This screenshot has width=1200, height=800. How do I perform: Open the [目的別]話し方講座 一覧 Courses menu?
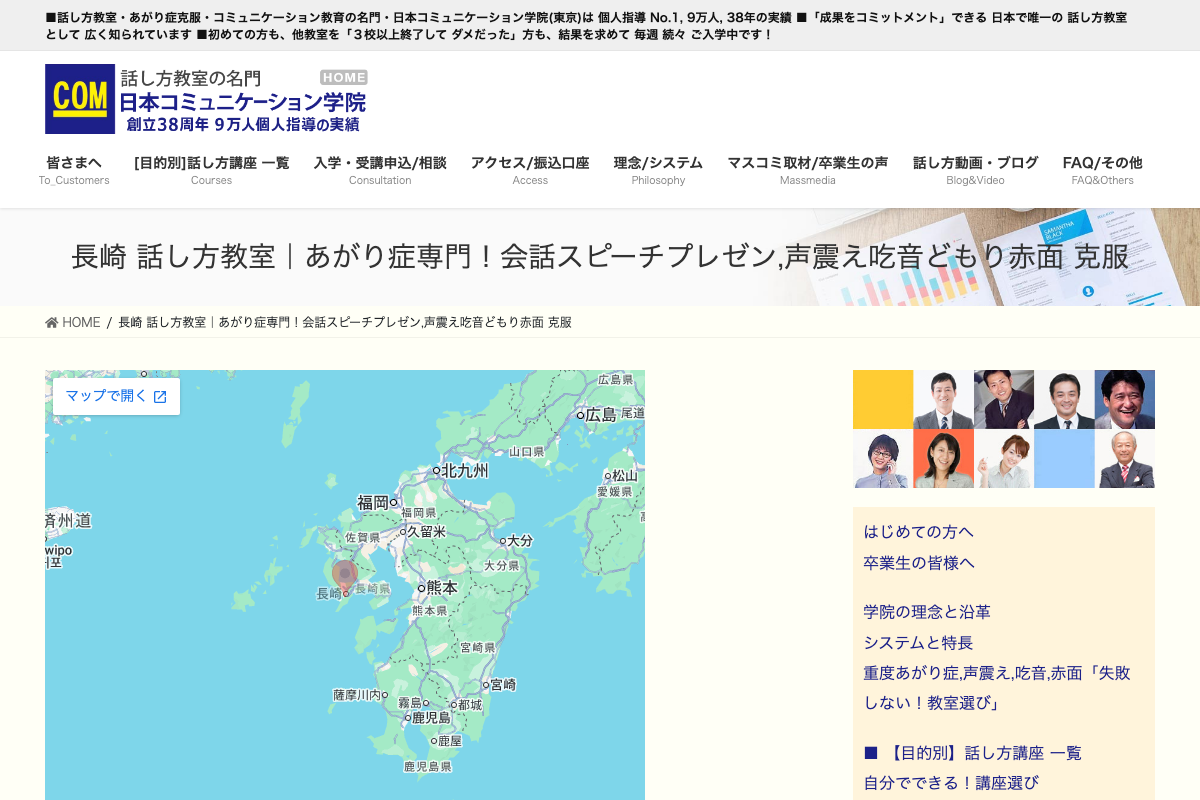[211, 170]
